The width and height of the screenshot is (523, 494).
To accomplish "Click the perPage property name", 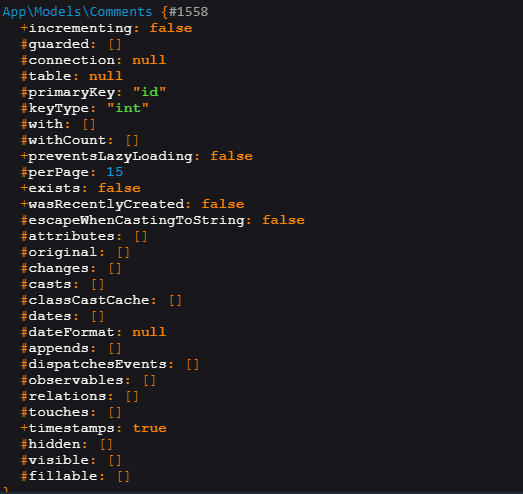I will 59,172.
